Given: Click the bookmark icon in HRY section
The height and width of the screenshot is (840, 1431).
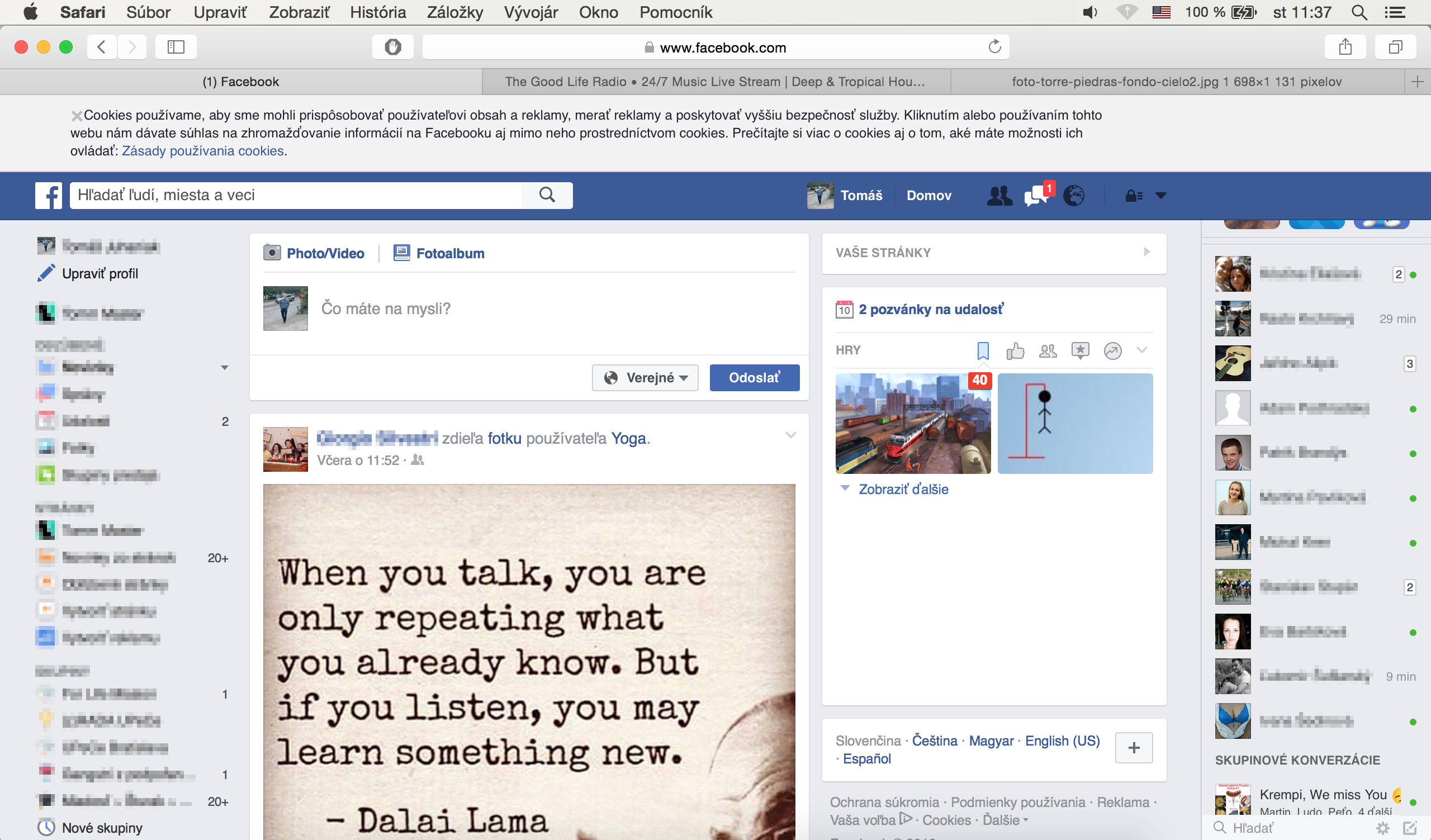Looking at the screenshot, I should pyautogui.click(x=983, y=351).
